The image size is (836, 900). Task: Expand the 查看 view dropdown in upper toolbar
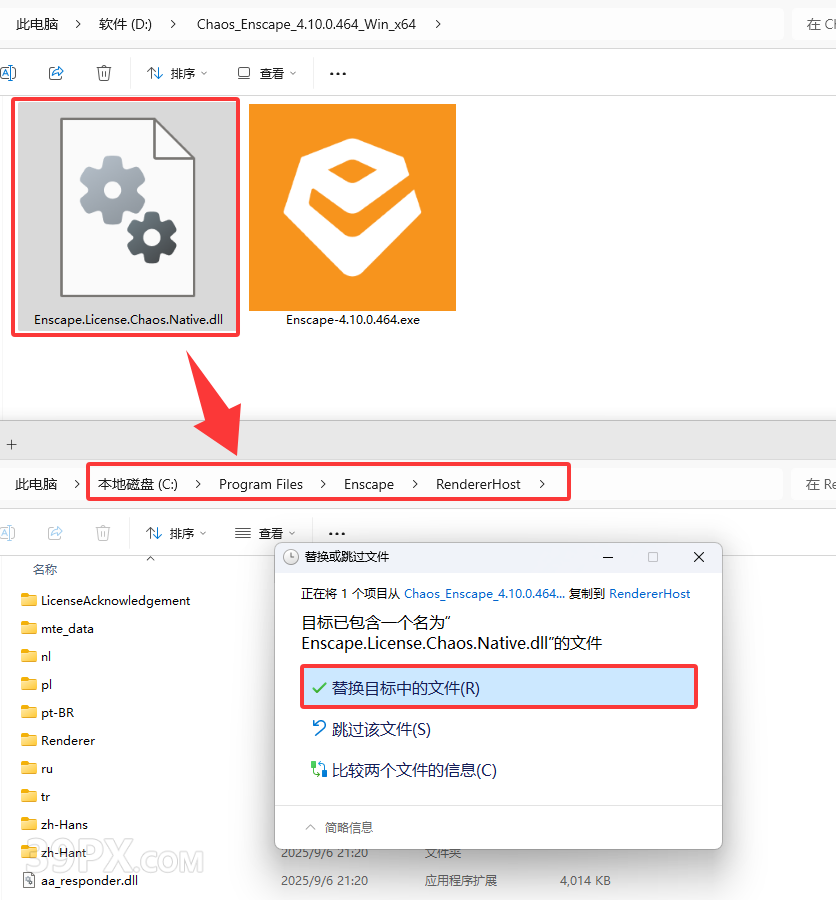(x=266, y=73)
